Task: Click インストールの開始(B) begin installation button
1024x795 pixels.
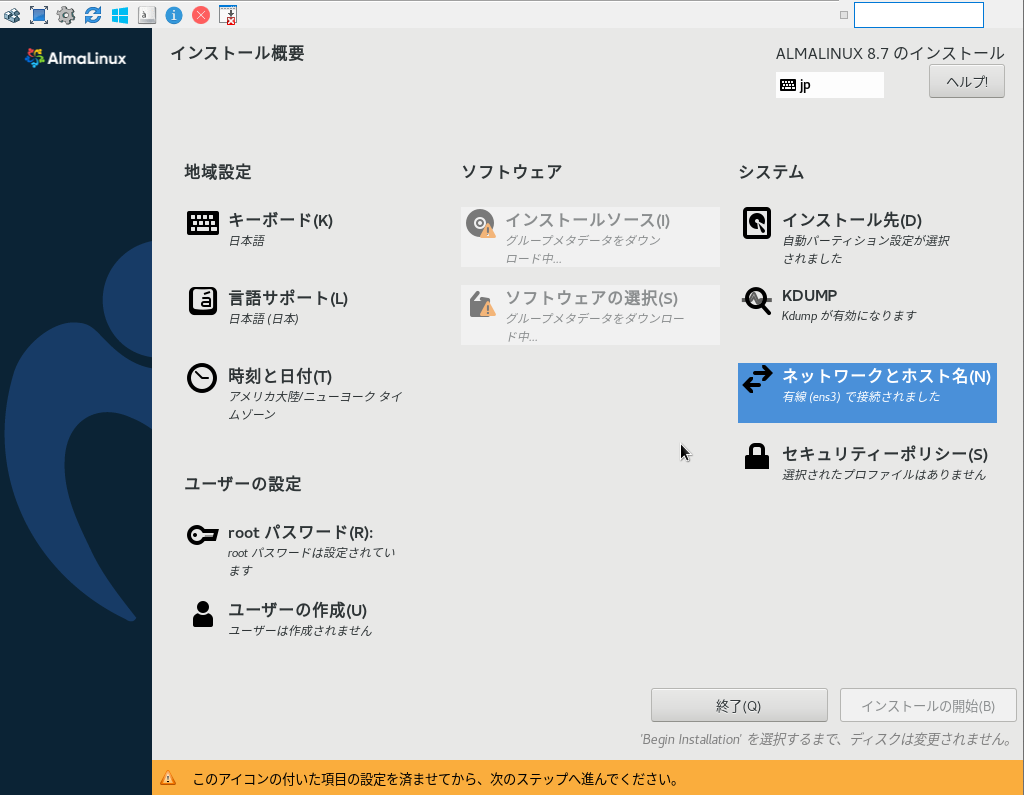Action: click(927, 706)
